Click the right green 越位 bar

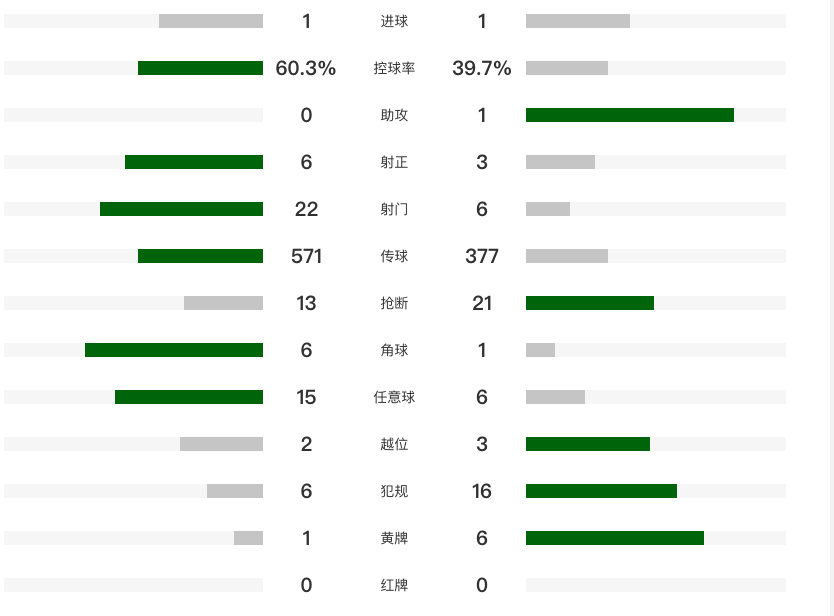(588, 444)
